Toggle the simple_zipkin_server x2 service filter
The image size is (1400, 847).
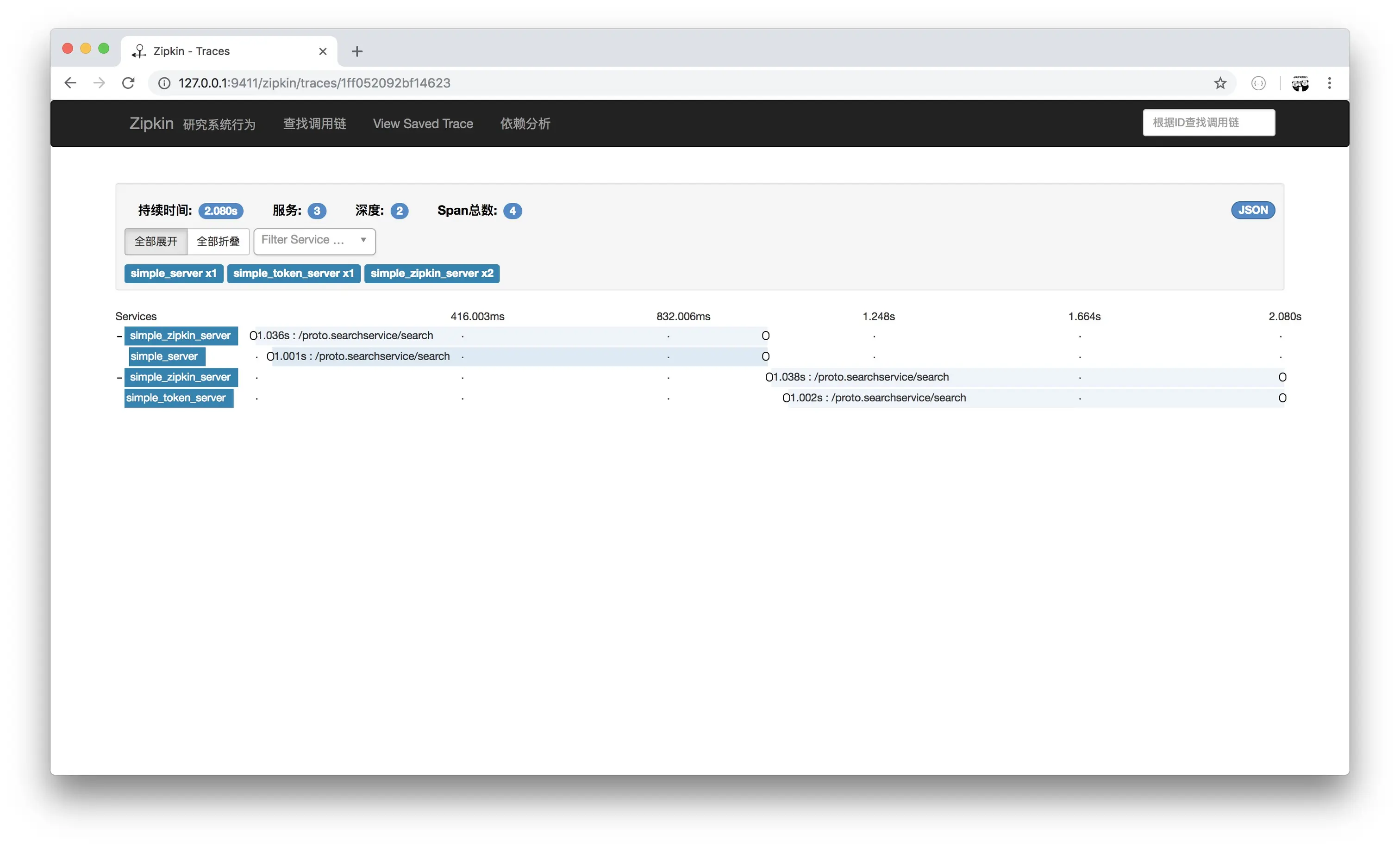pos(432,273)
